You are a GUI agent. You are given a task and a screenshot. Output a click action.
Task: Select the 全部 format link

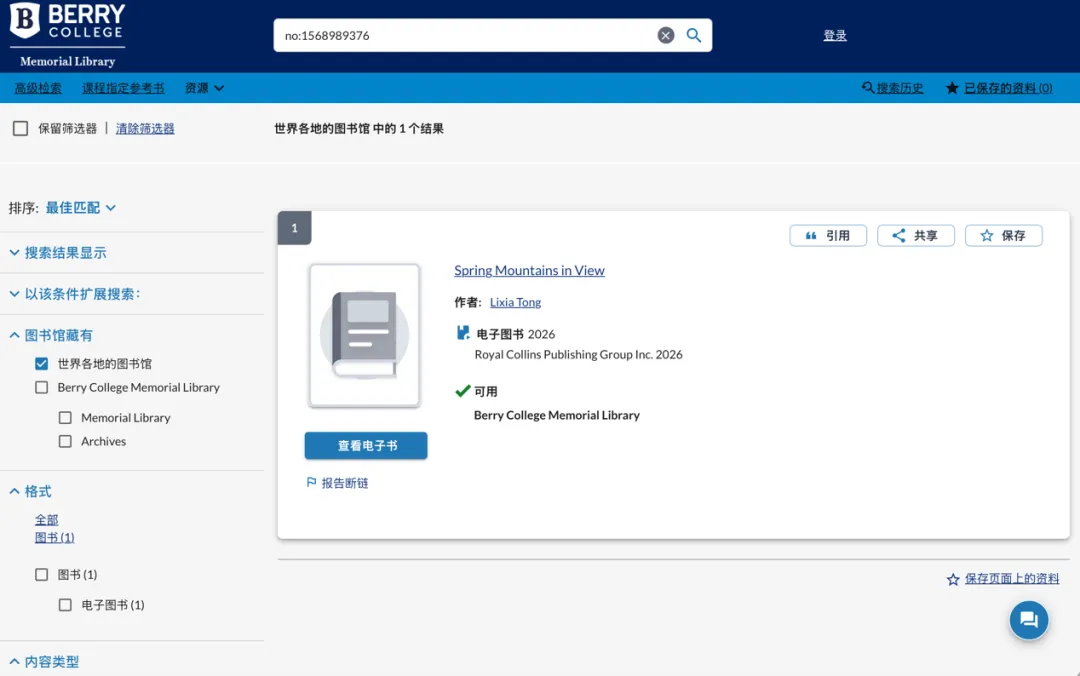coord(47,520)
